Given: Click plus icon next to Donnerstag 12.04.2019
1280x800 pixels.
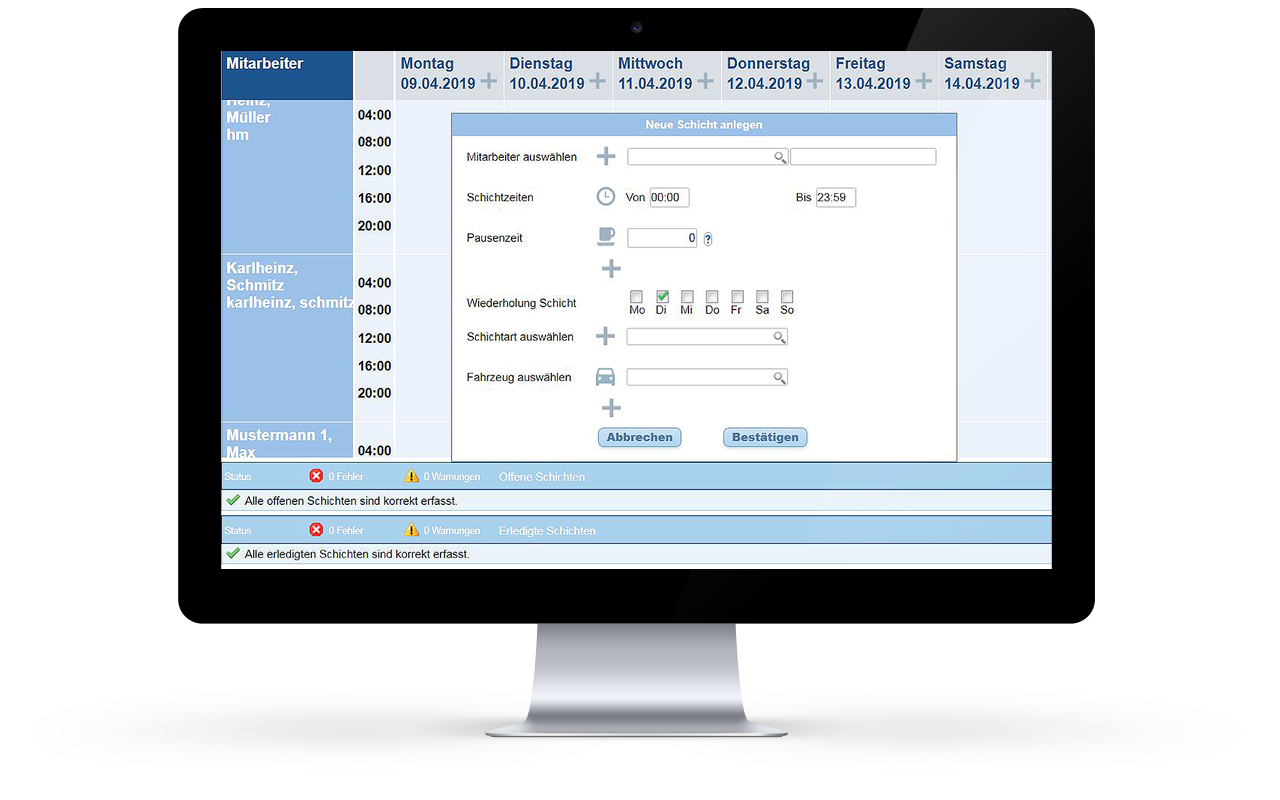Looking at the screenshot, I should tap(815, 82).
